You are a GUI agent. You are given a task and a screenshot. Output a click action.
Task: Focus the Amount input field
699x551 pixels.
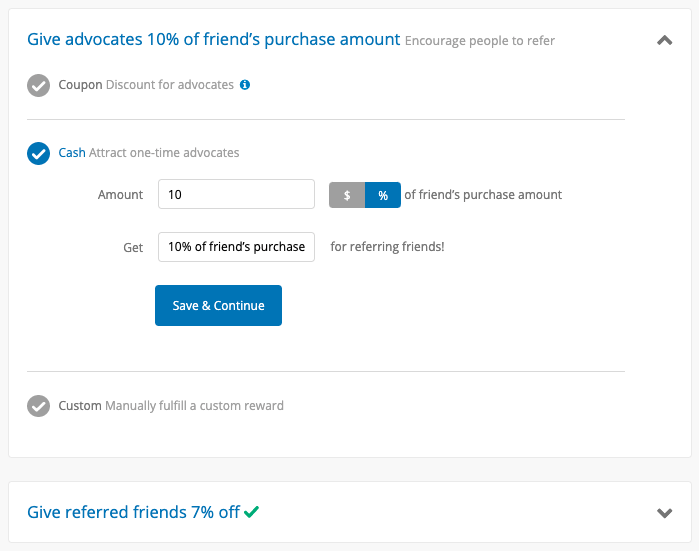[x=236, y=194]
